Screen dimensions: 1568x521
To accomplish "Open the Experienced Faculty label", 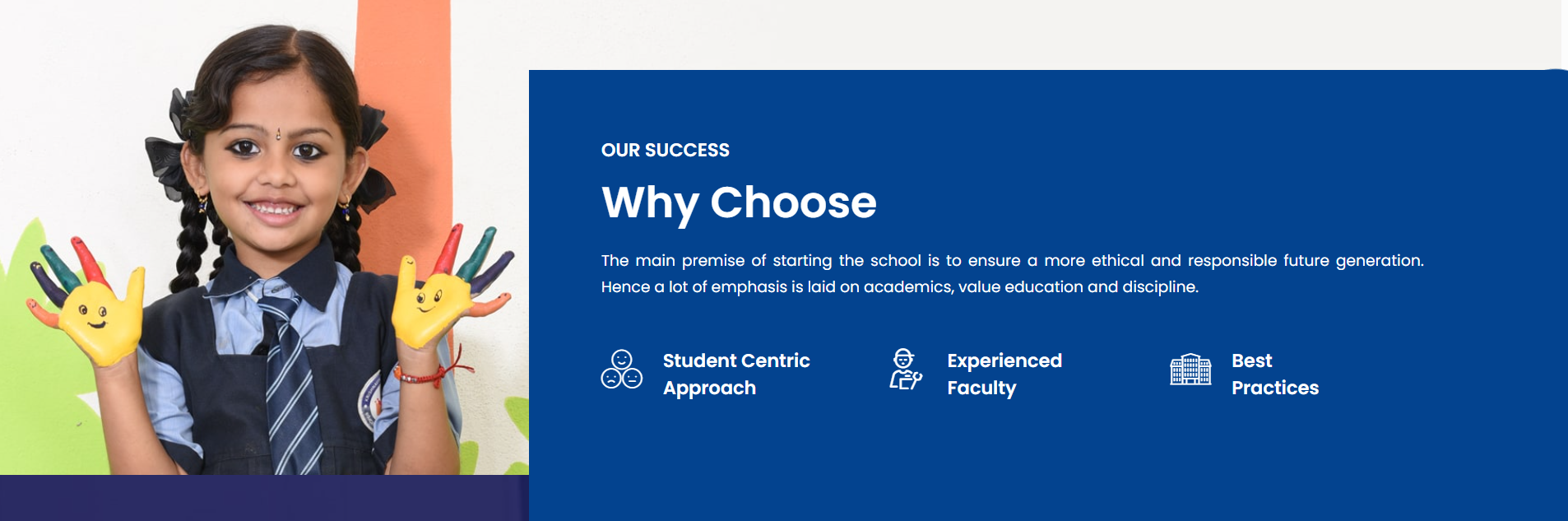I will (1004, 374).
